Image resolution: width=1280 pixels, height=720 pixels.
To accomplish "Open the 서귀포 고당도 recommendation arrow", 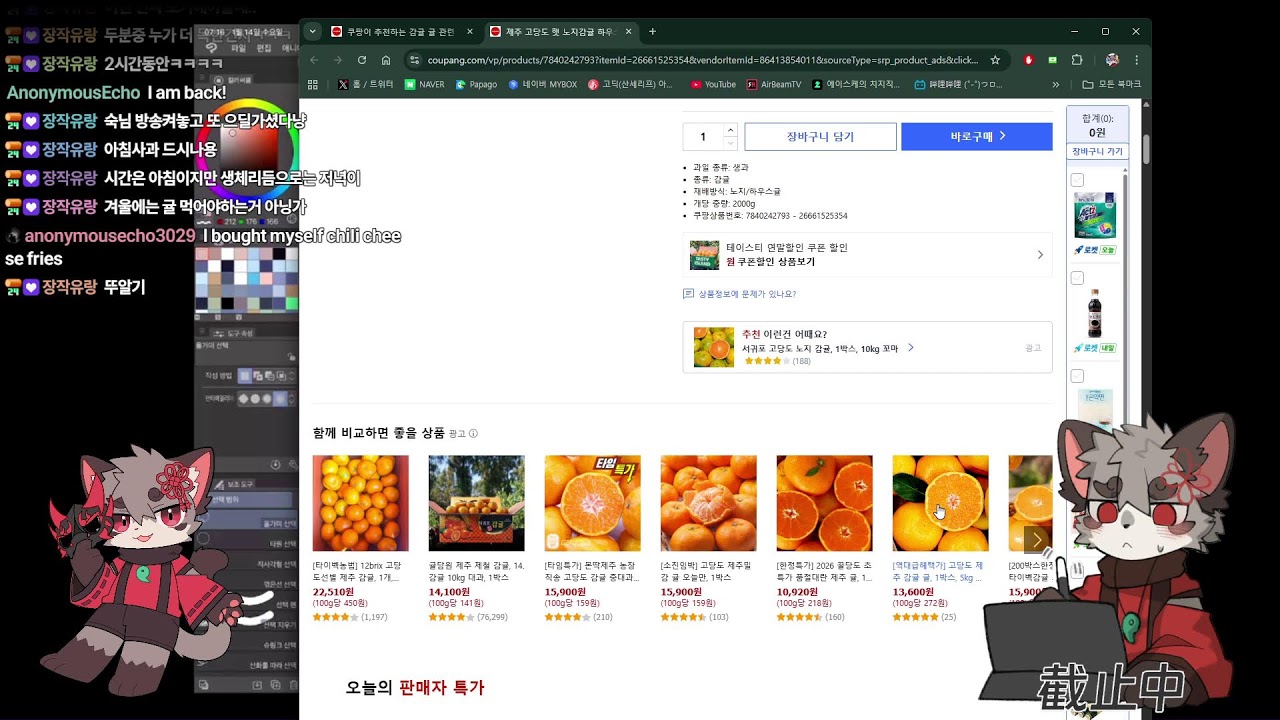I will tap(911, 348).
